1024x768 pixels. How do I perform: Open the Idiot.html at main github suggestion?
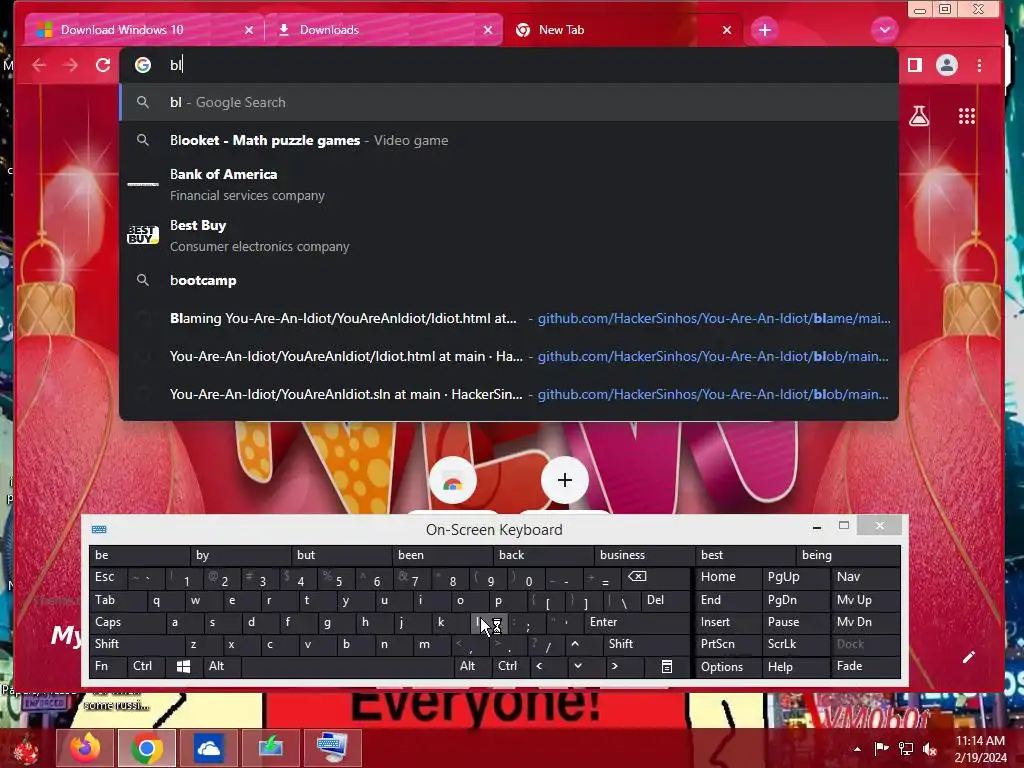point(509,356)
